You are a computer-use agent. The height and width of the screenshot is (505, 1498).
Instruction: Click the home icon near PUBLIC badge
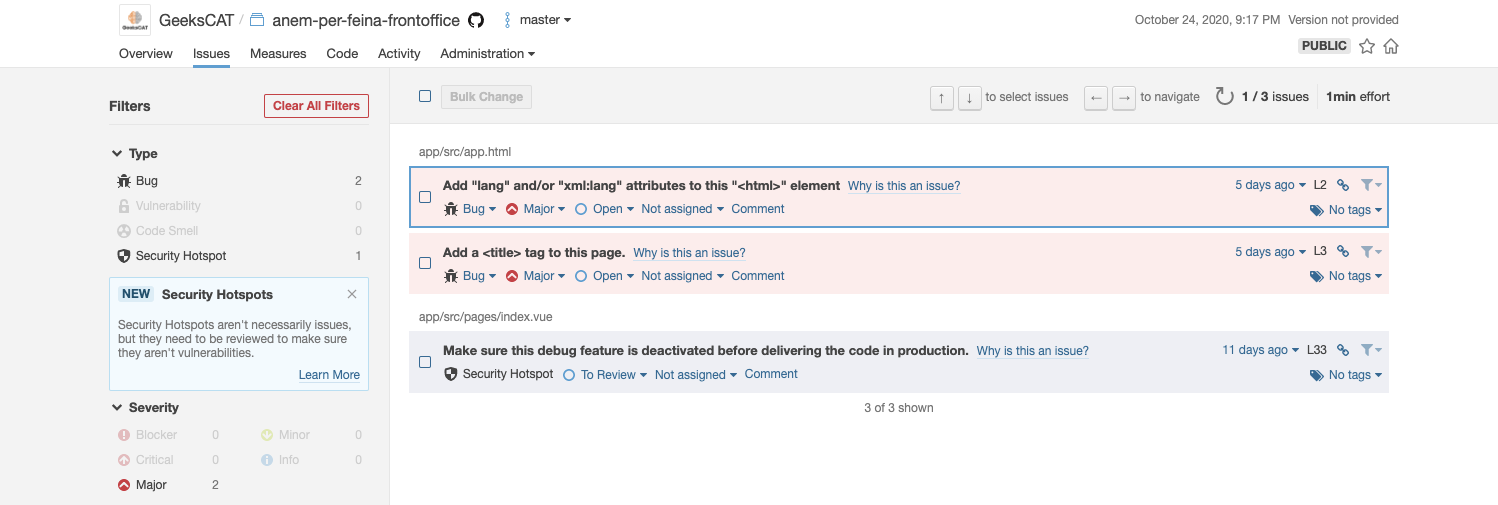click(x=1390, y=46)
